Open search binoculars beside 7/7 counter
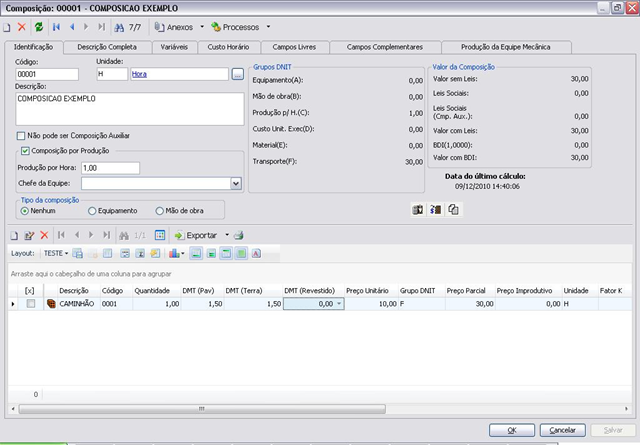 pos(119,27)
